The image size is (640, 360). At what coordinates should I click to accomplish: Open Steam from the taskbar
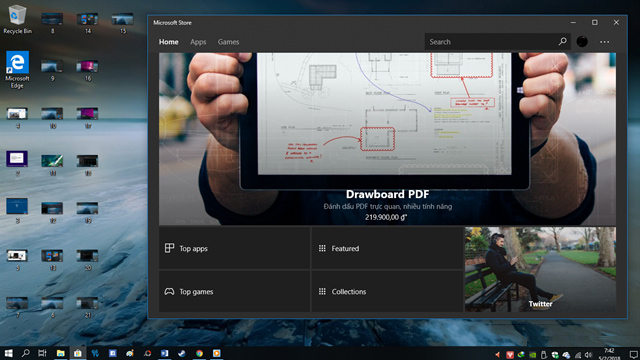pyautogui.click(x=182, y=353)
